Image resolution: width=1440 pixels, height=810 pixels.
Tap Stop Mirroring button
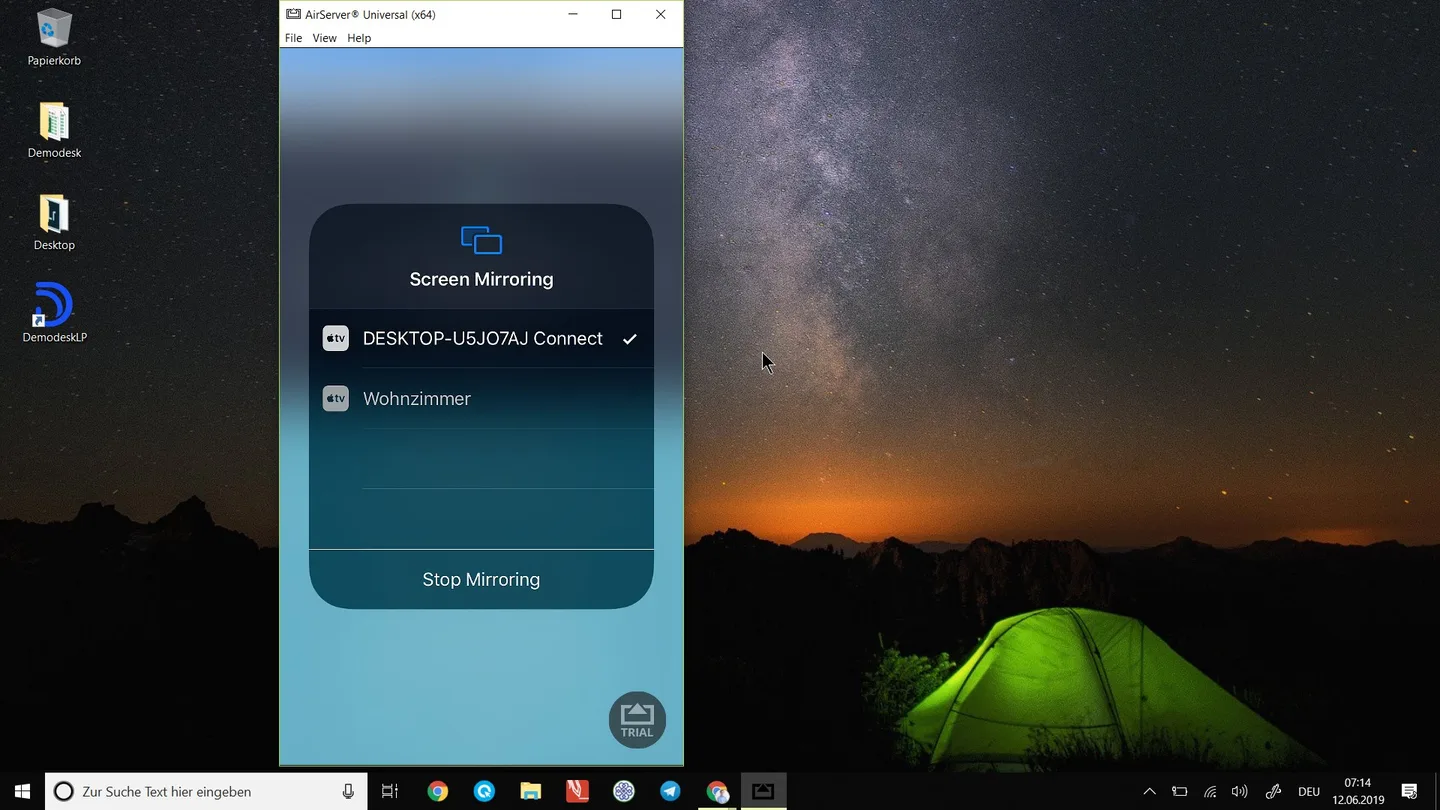tap(481, 579)
